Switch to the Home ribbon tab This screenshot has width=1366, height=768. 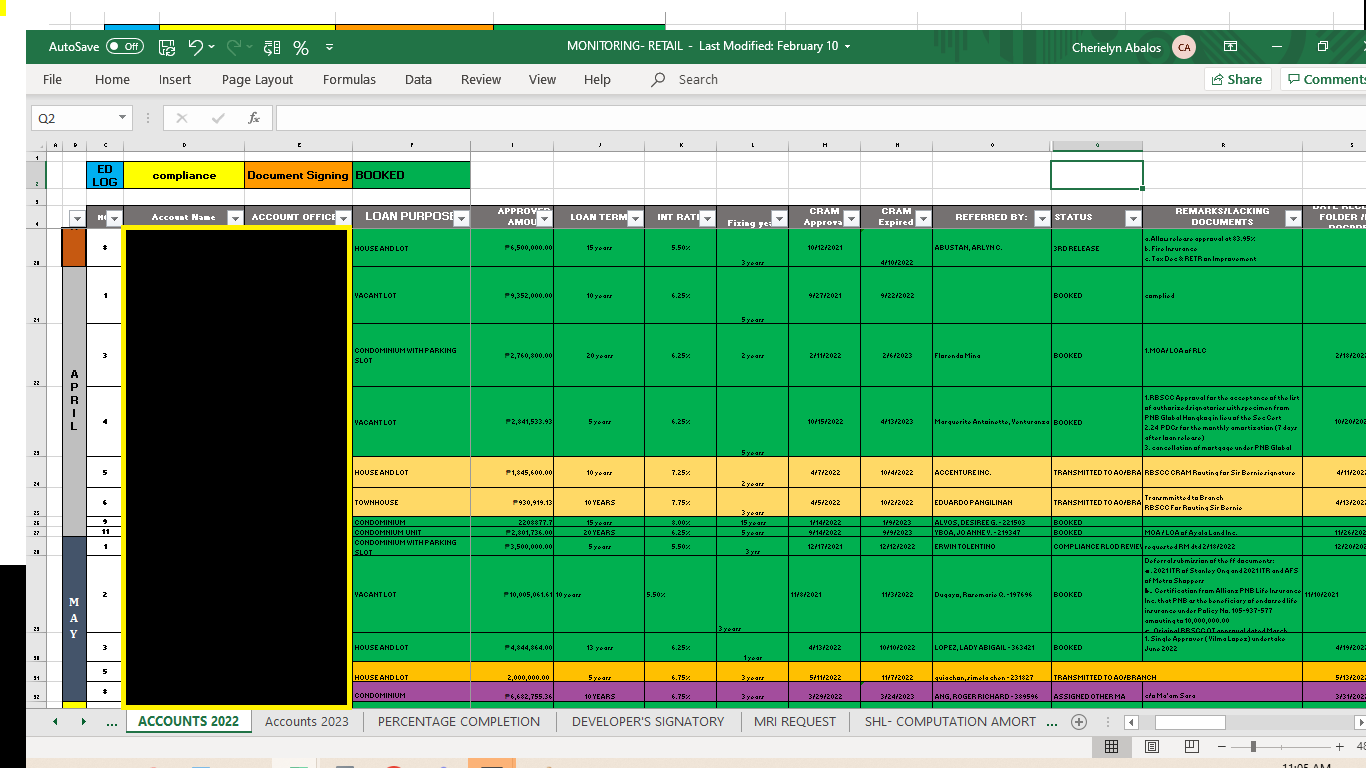click(112, 79)
